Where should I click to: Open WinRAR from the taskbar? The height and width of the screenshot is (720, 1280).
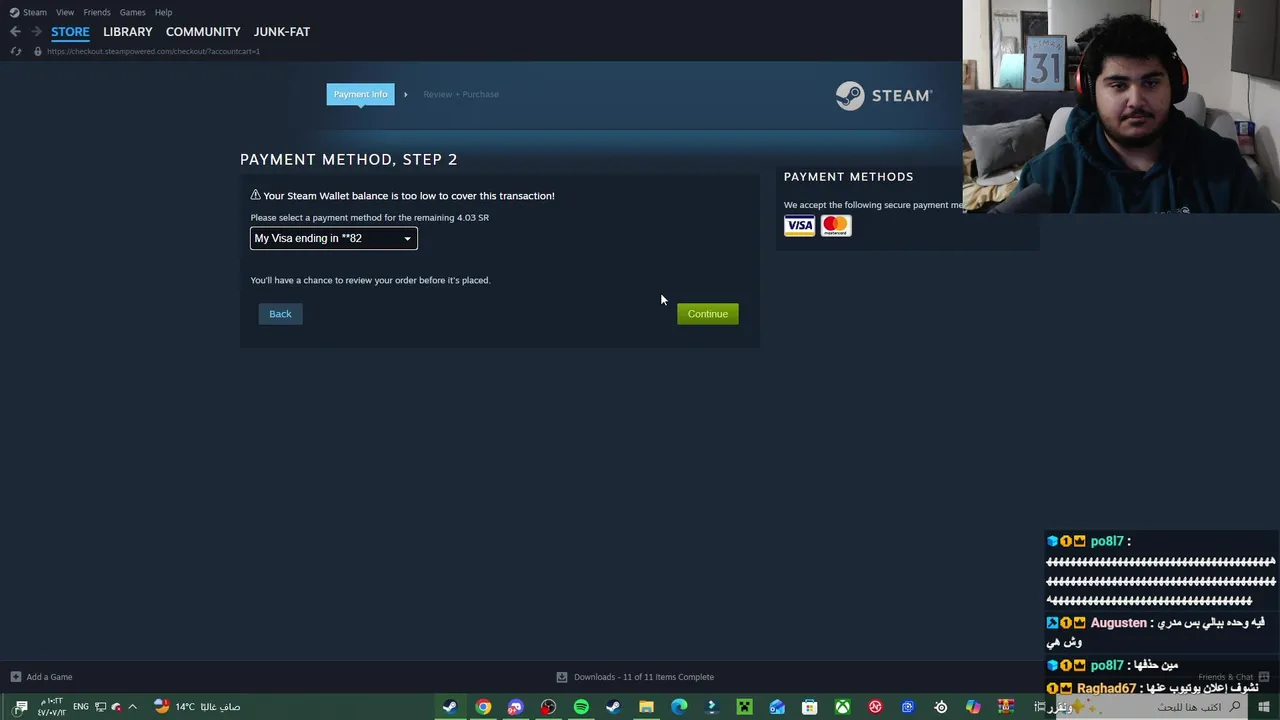tap(1006, 707)
